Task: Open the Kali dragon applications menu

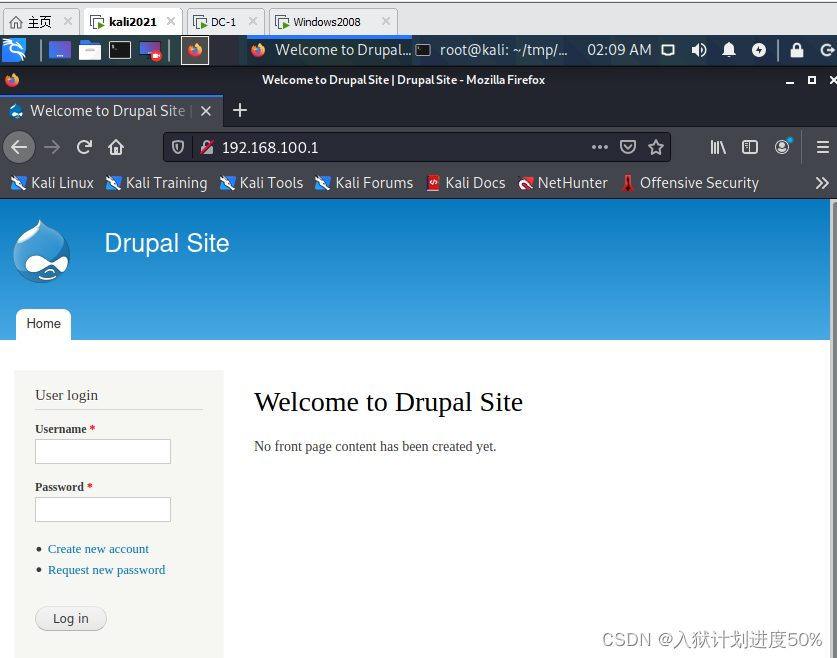Action: [x=14, y=50]
